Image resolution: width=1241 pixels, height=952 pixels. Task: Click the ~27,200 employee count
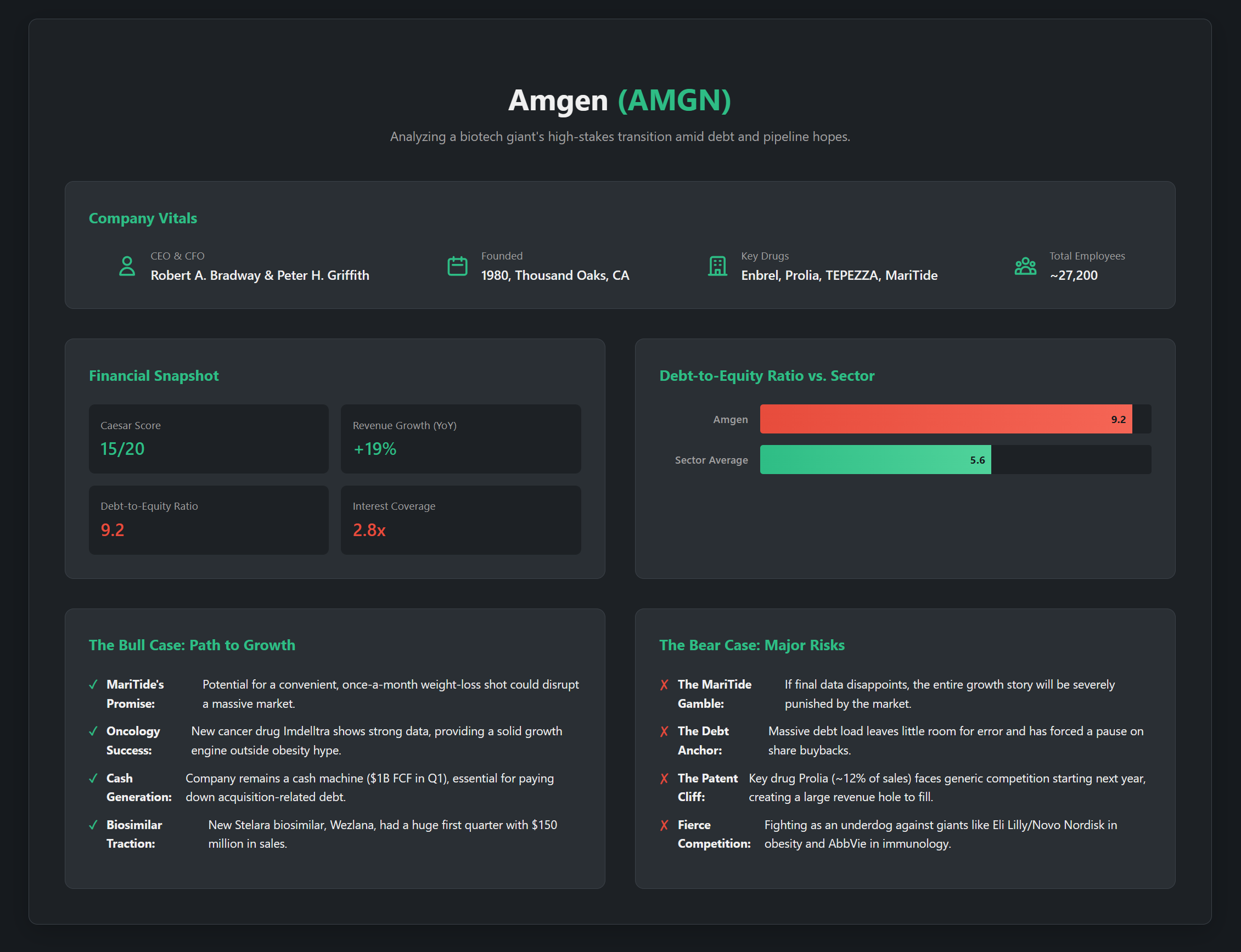pyautogui.click(x=1073, y=275)
